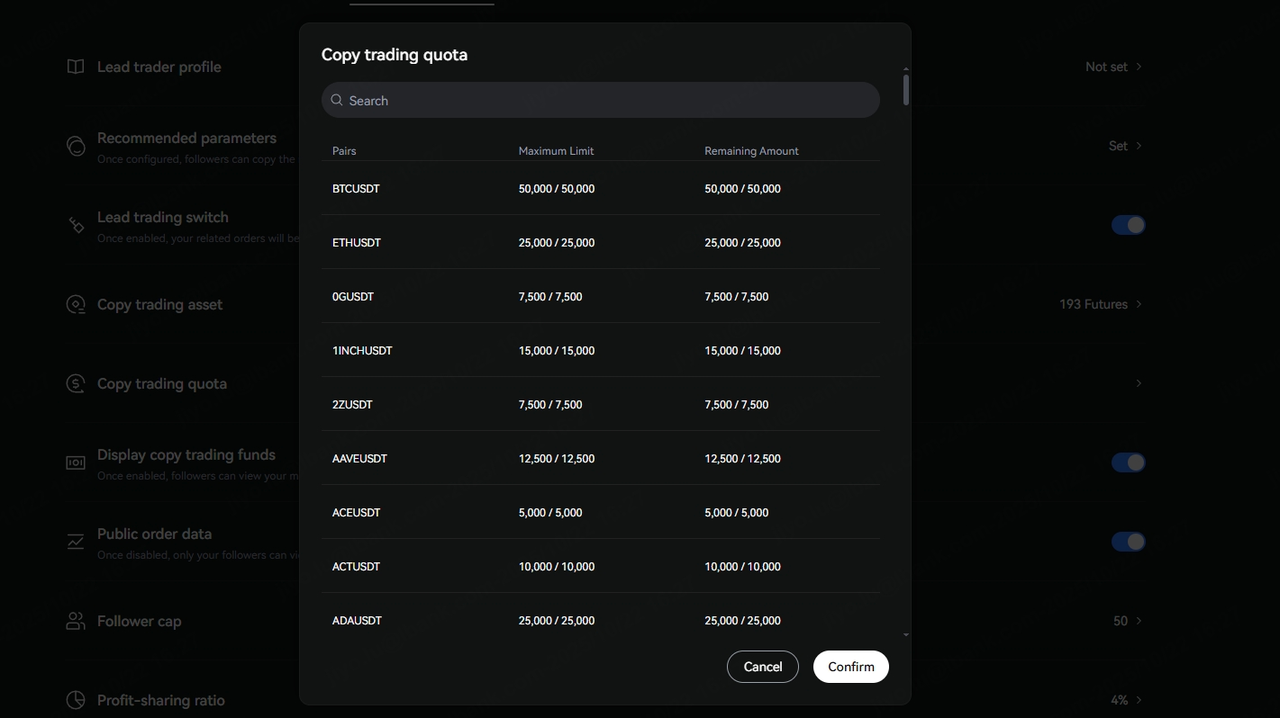Expand Lead trader profile 'Not set' chevron
This screenshot has width=1280, height=718.
pyautogui.click(x=1139, y=67)
